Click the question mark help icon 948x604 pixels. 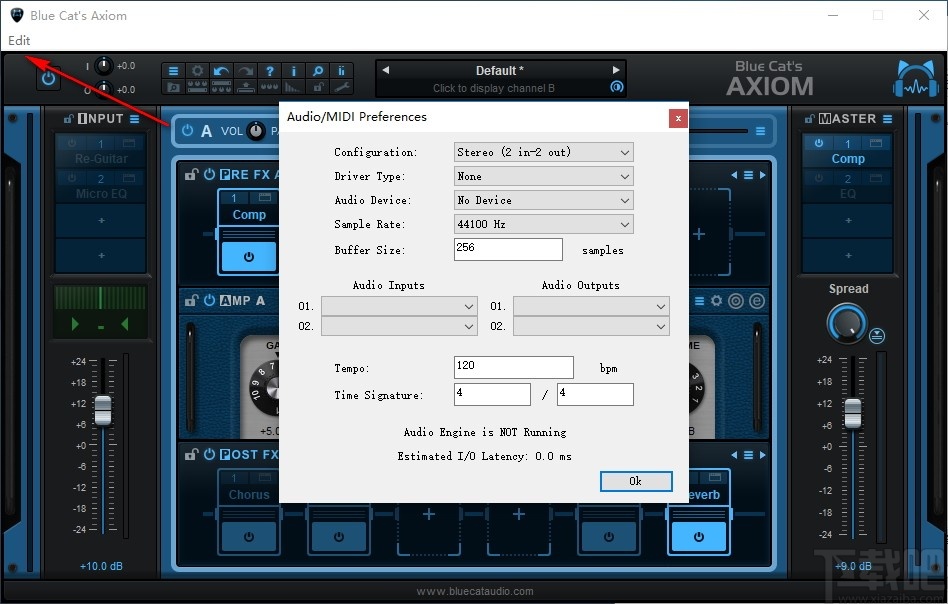click(269, 71)
